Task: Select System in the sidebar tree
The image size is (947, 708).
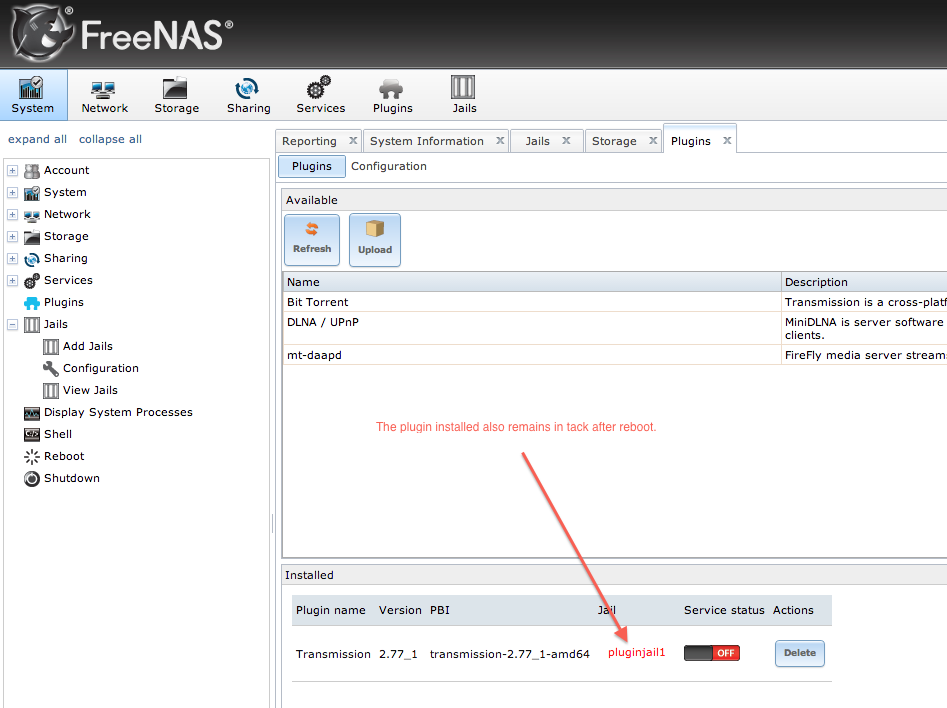Action: pyautogui.click(x=65, y=192)
